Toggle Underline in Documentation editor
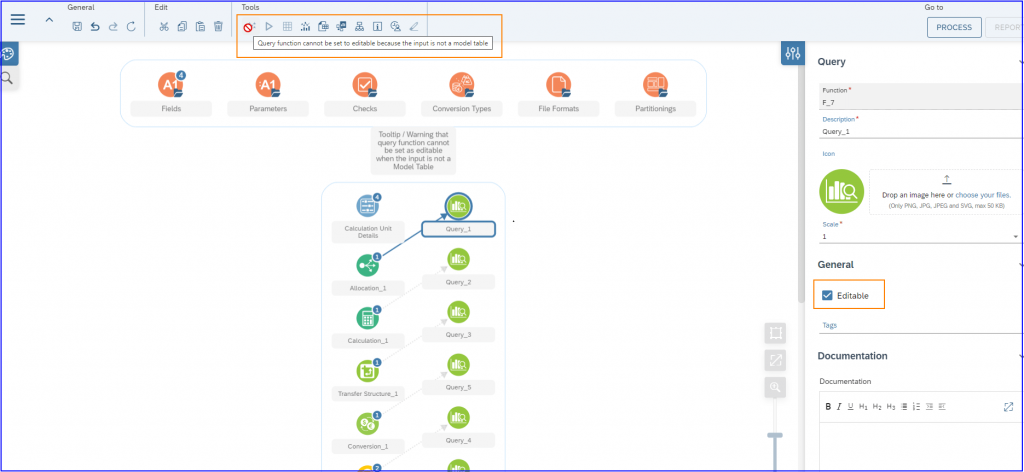 click(x=850, y=407)
